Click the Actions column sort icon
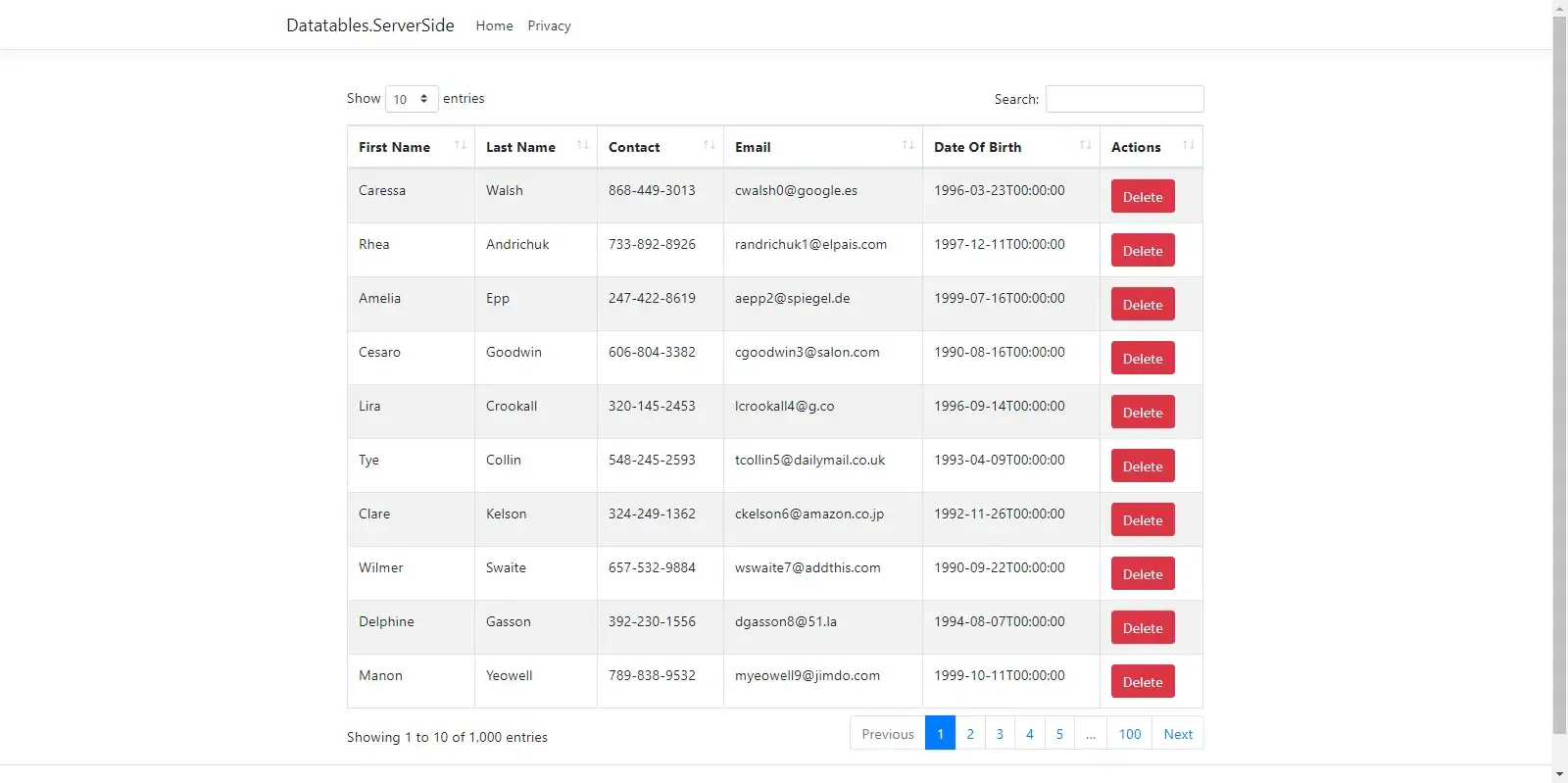 [1188, 146]
